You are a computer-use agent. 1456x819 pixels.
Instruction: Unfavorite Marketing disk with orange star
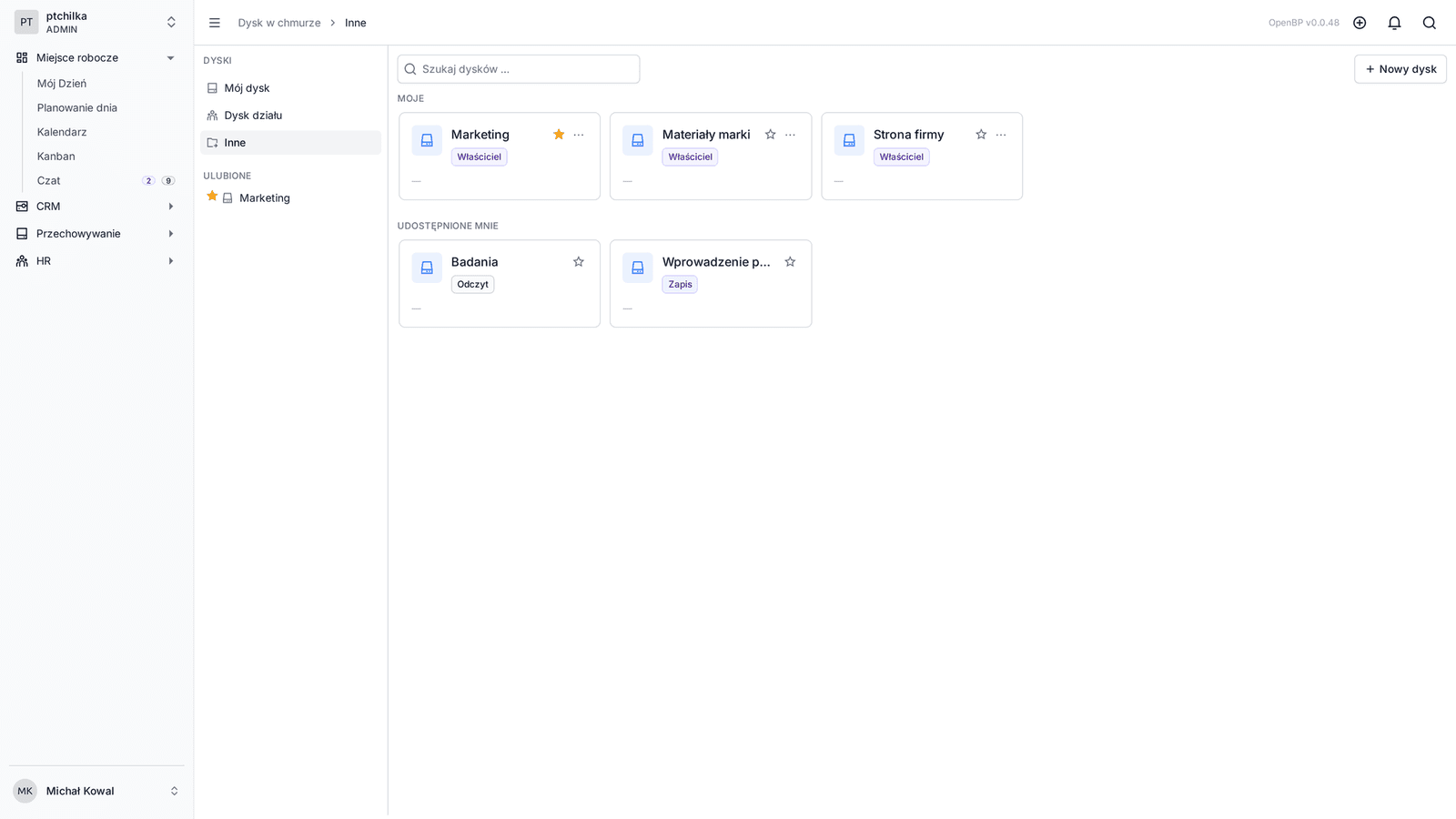[559, 135]
